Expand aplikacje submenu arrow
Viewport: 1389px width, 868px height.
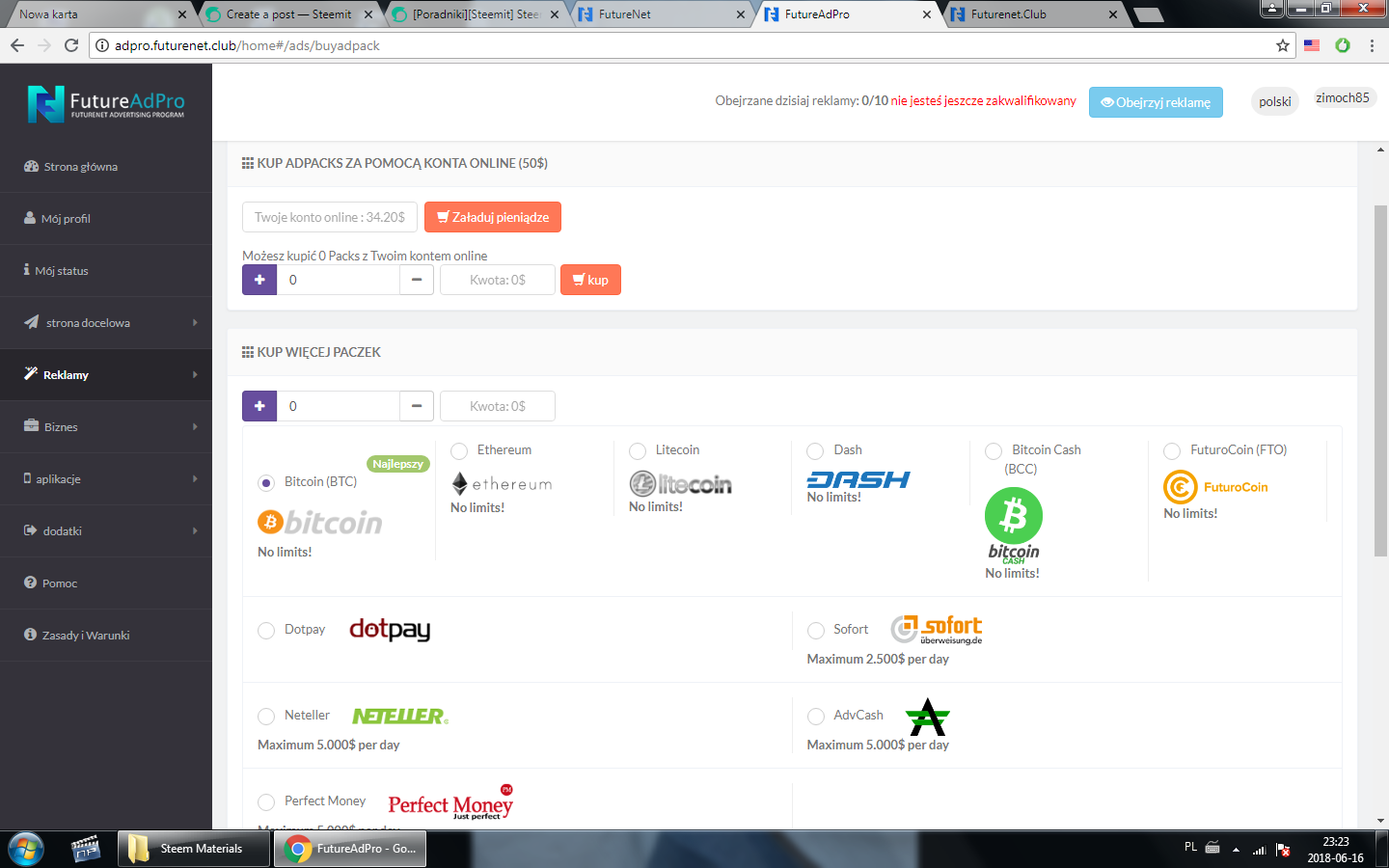click(195, 479)
